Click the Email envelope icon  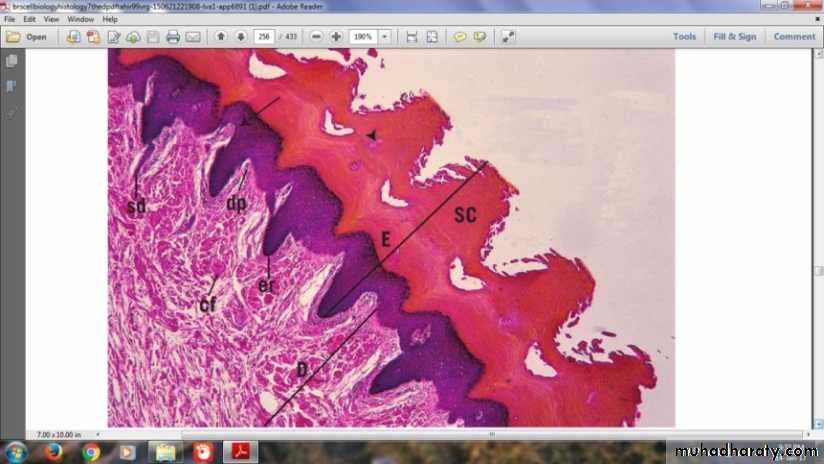pyautogui.click(x=193, y=37)
